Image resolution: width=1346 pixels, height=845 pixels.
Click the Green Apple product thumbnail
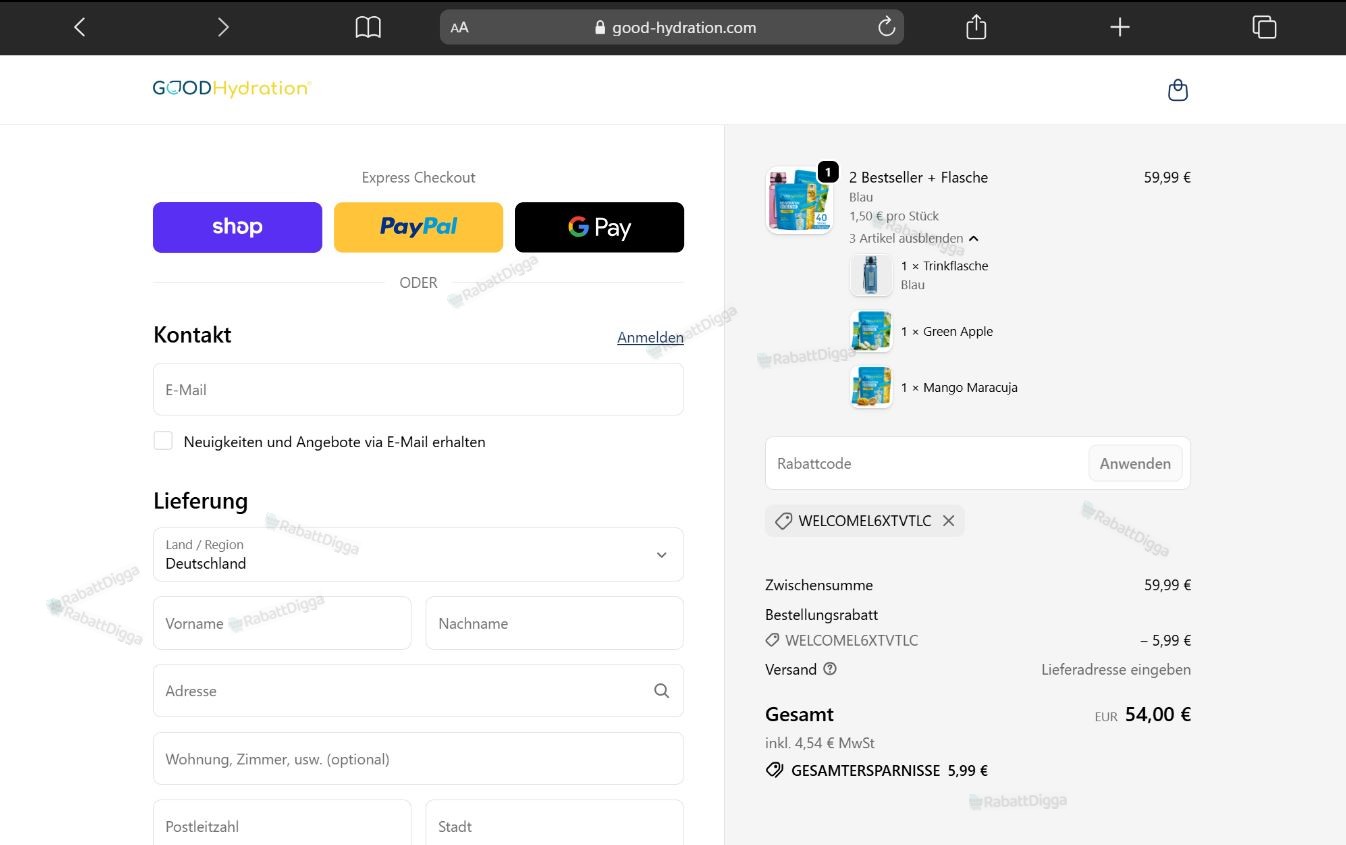(x=871, y=331)
